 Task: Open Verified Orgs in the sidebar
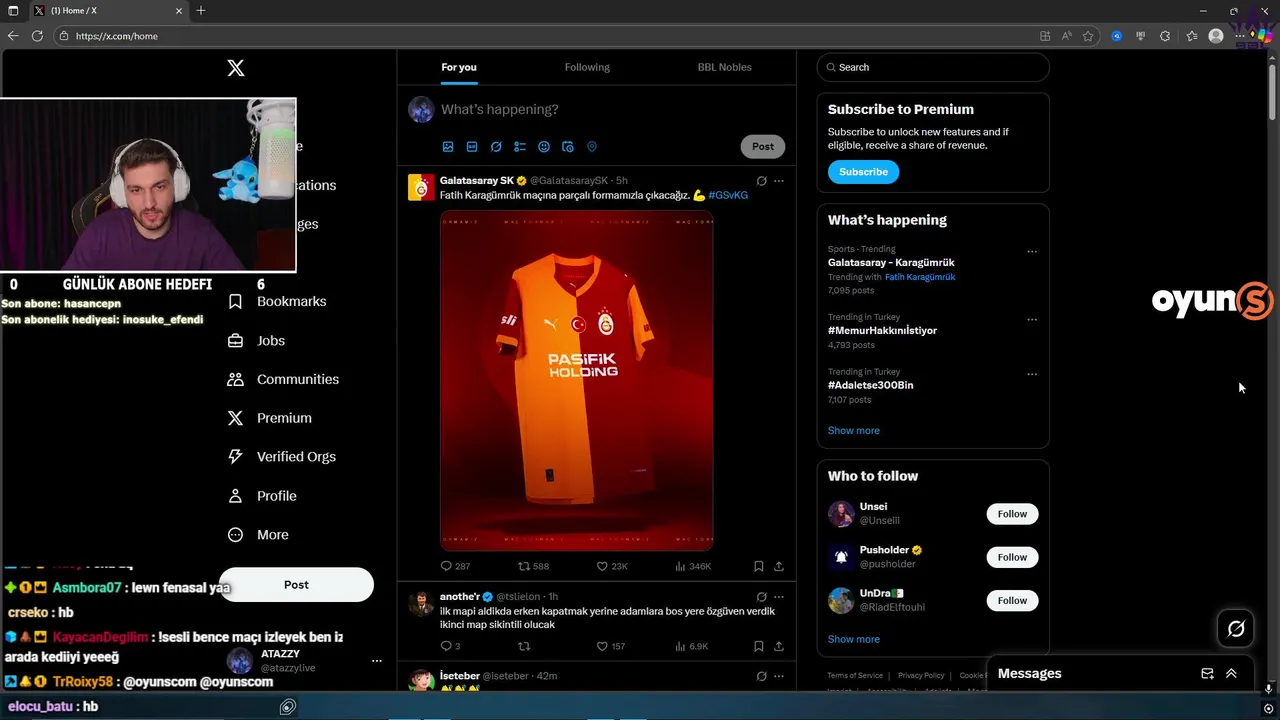pos(282,457)
